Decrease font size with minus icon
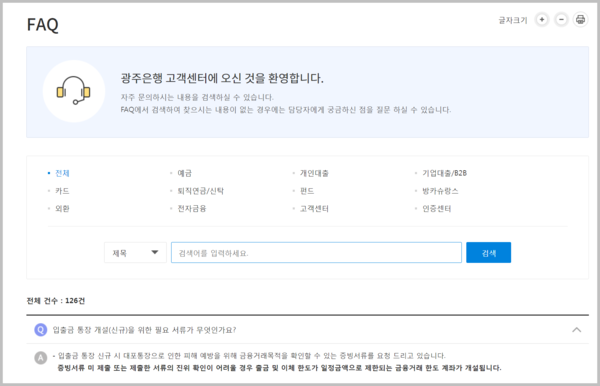The height and width of the screenshot is (386, 600). click(561, 20)
